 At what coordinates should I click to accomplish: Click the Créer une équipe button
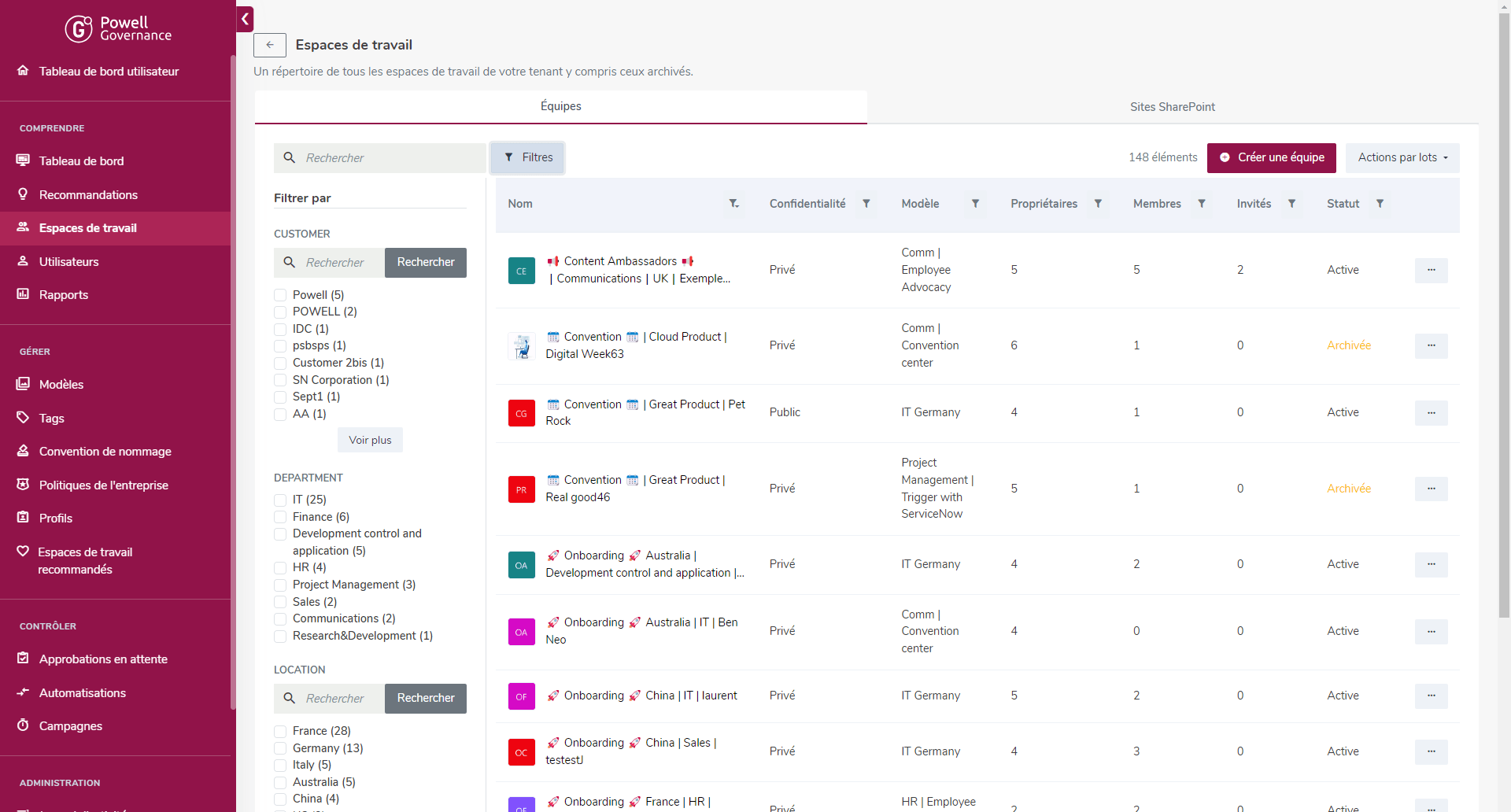coord(1271,157)
